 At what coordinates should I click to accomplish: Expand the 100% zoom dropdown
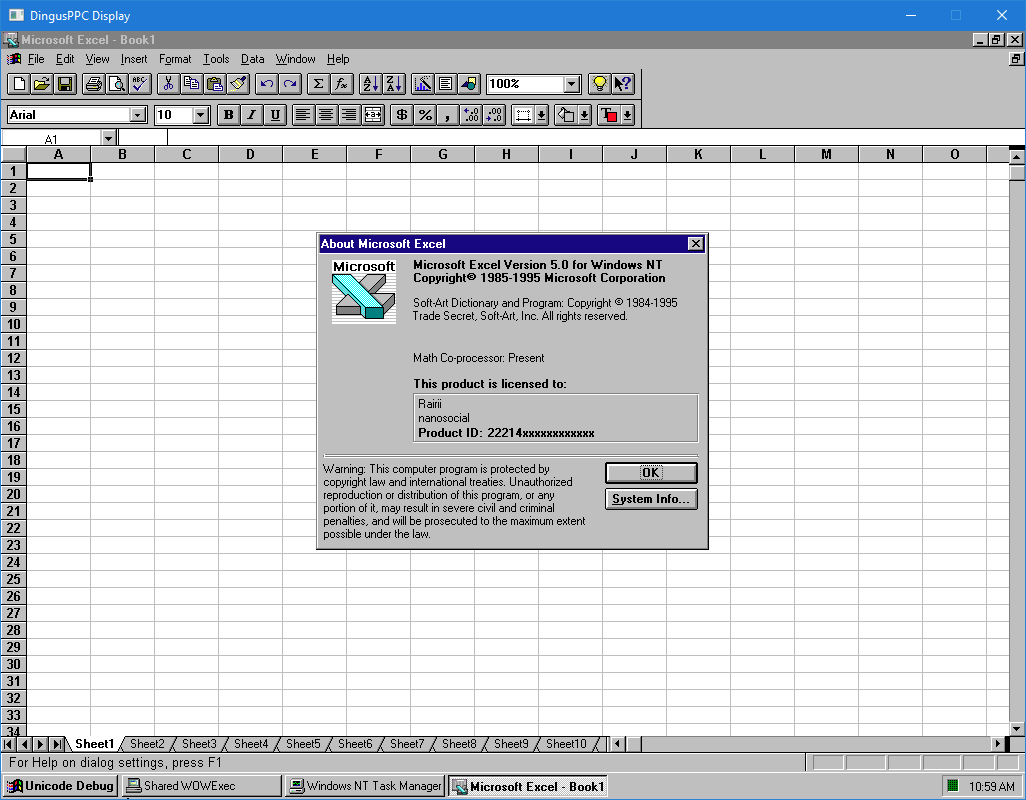pyautogui.click(x=572, y=84)
